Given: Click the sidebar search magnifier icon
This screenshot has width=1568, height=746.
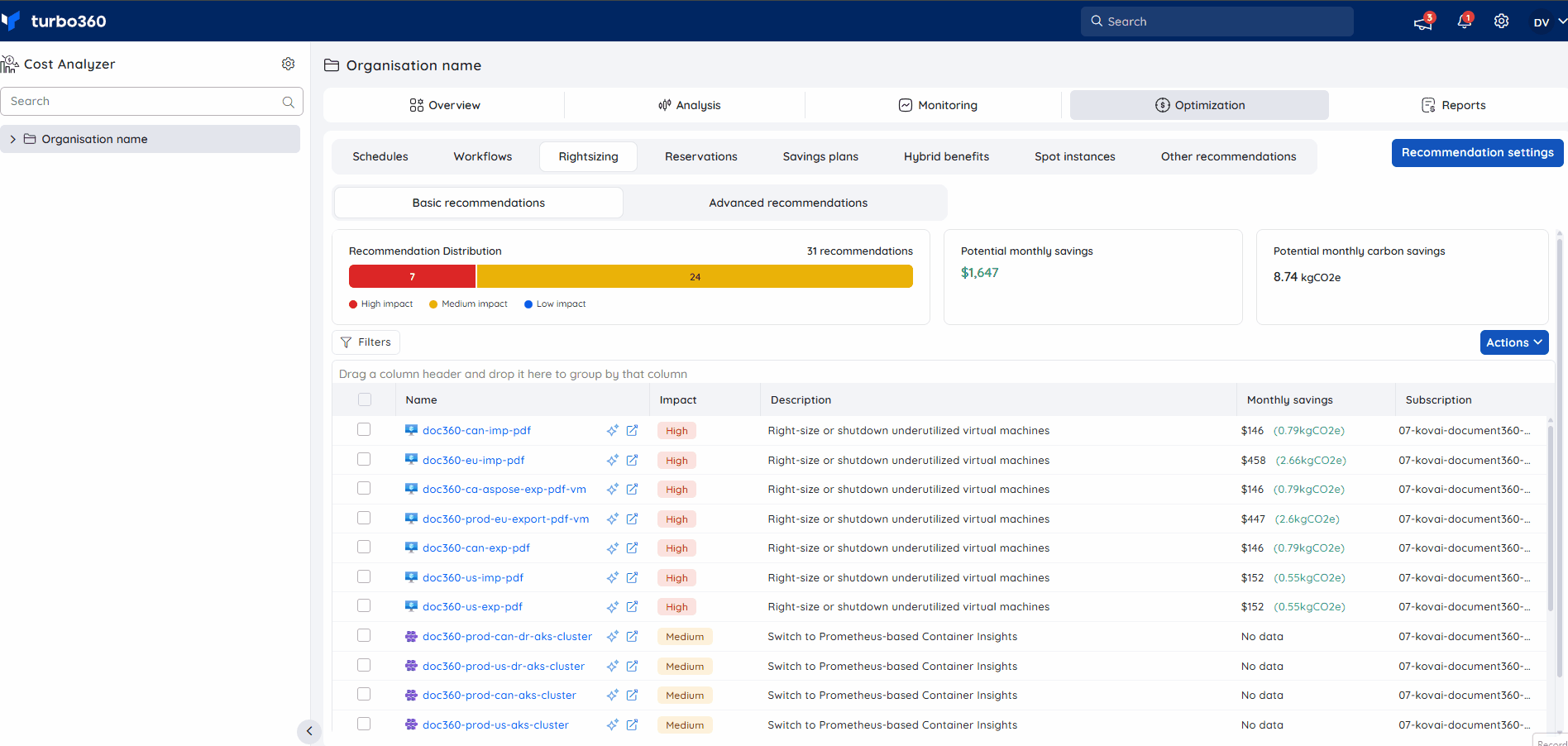Looking at the screenshot, I should [288, 102].
